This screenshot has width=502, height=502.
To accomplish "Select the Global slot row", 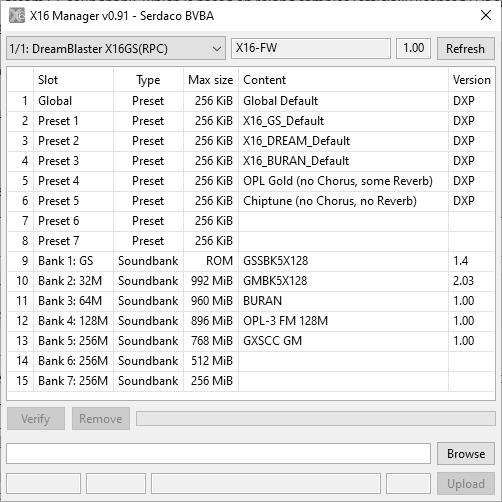I will coord(251,101).
